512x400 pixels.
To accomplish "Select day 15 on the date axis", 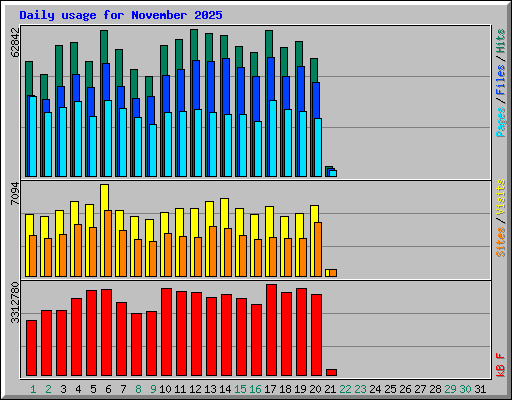I will tap(240, 389).
